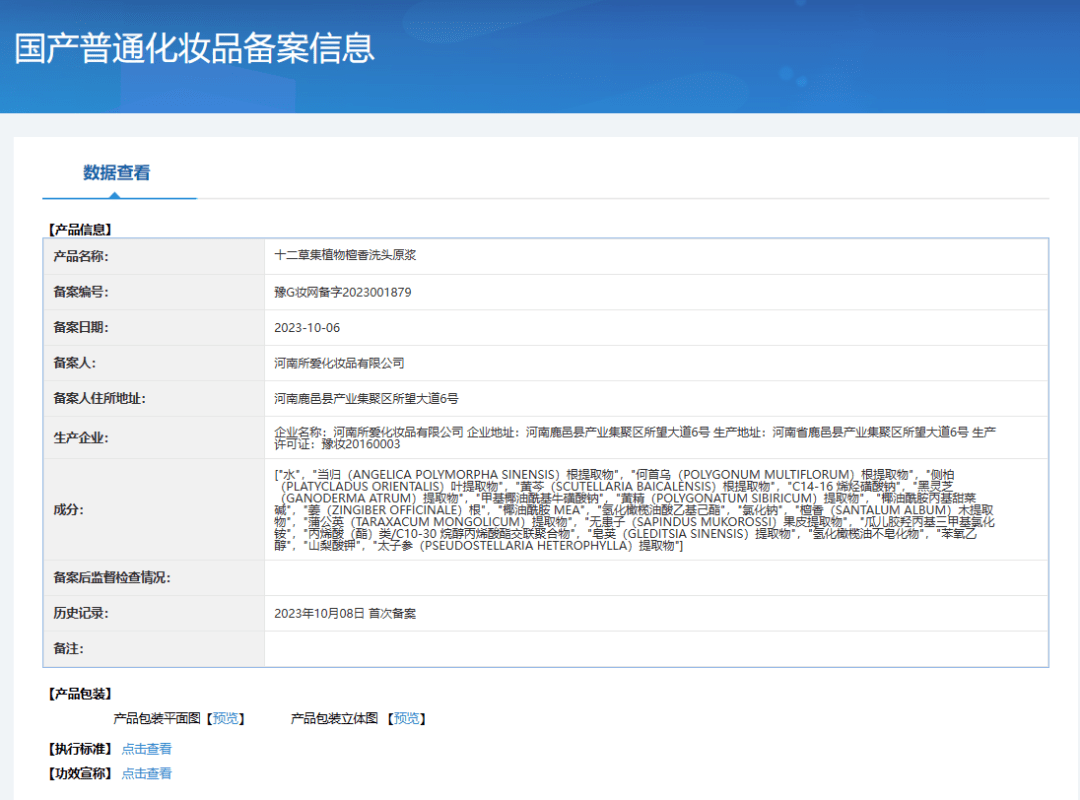Click the 备案日期 row label
This screenshot has width=1080, height=800.
coord(81,327)
